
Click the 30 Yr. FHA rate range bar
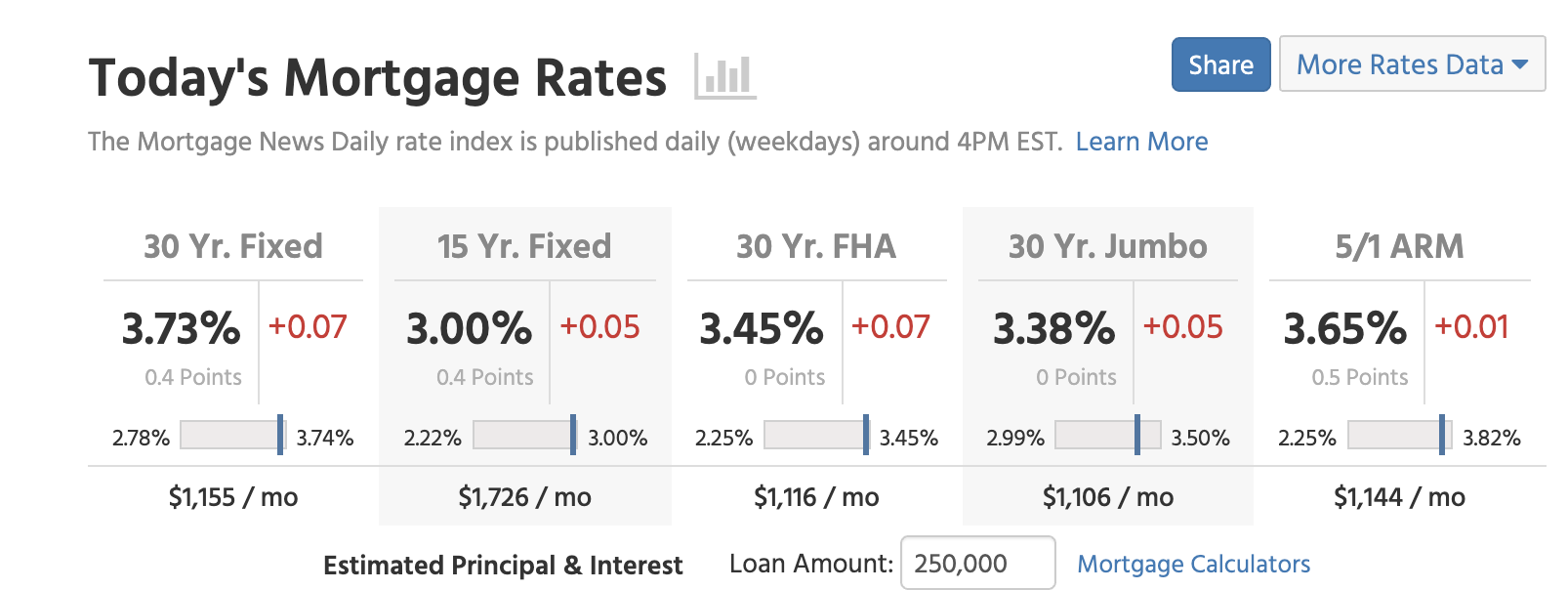816,435
